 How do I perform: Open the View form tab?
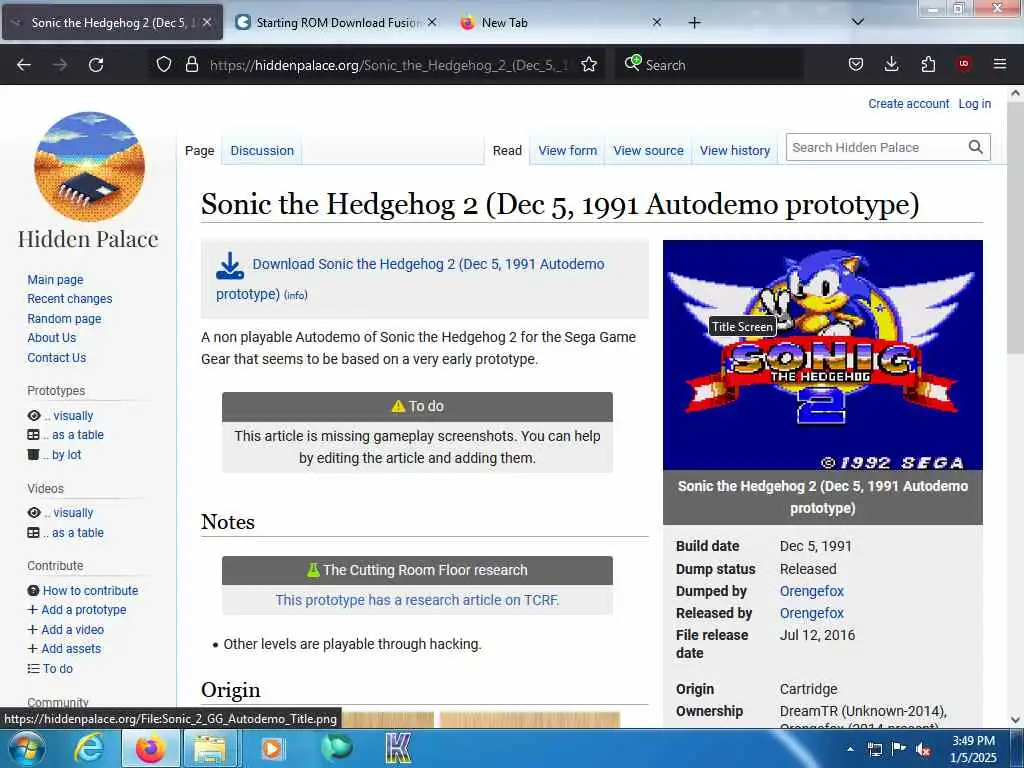[568, 151]
